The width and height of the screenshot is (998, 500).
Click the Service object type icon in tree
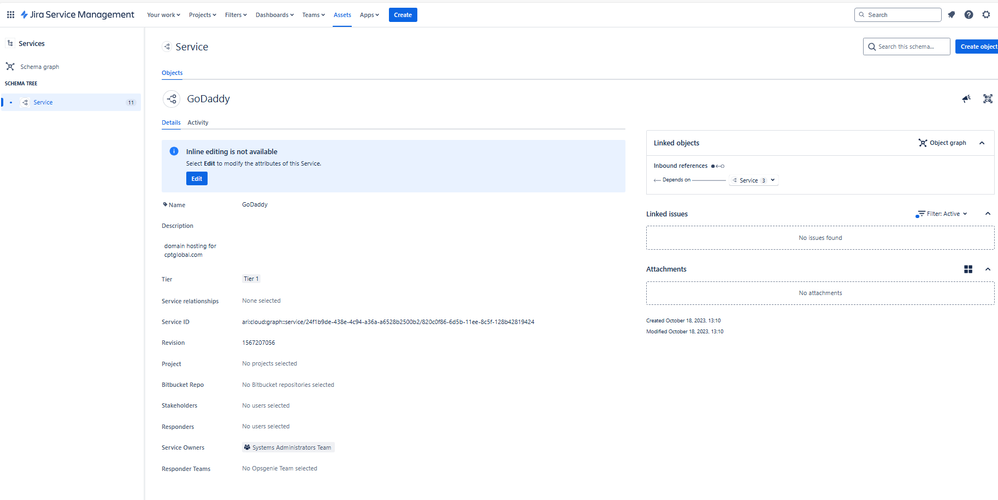25,102
